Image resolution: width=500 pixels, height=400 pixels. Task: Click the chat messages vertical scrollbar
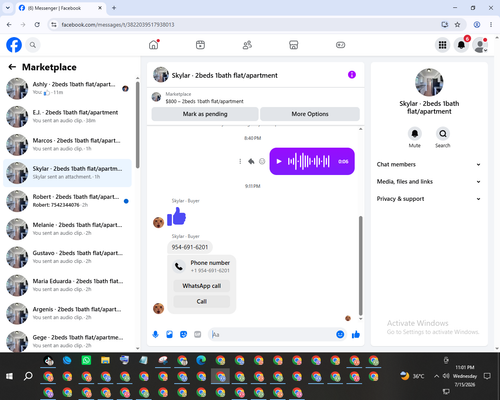360,266
